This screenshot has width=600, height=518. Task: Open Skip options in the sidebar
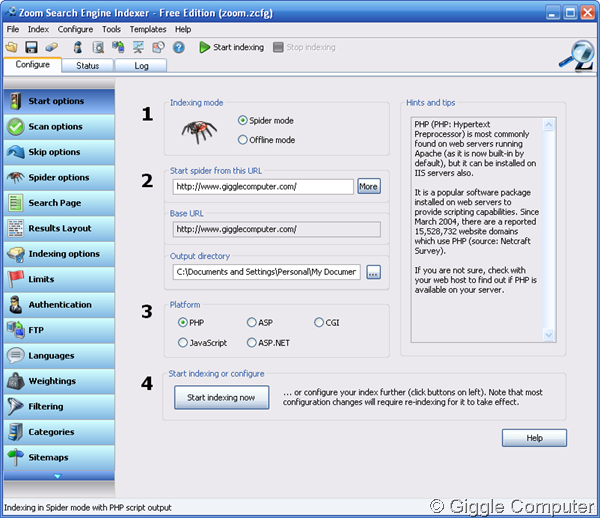tap(59, 152)
